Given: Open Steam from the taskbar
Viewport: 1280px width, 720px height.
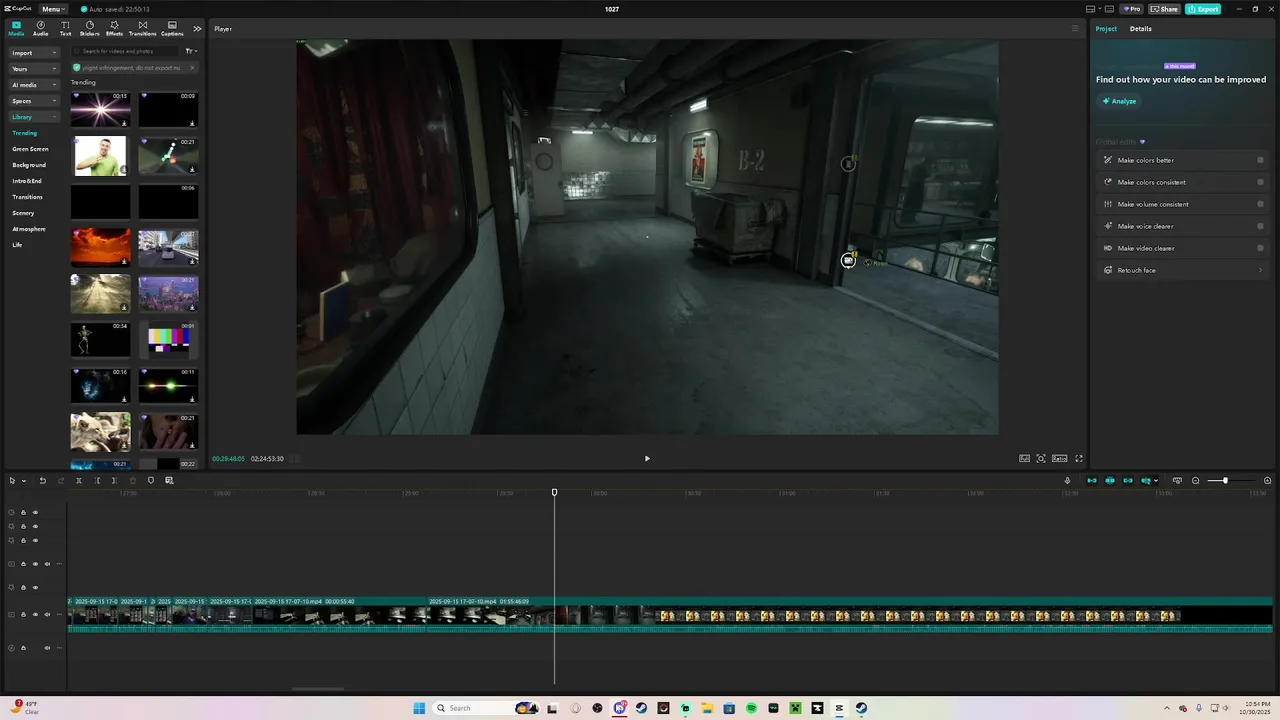Looking at the screenshot, I should 641,708.
